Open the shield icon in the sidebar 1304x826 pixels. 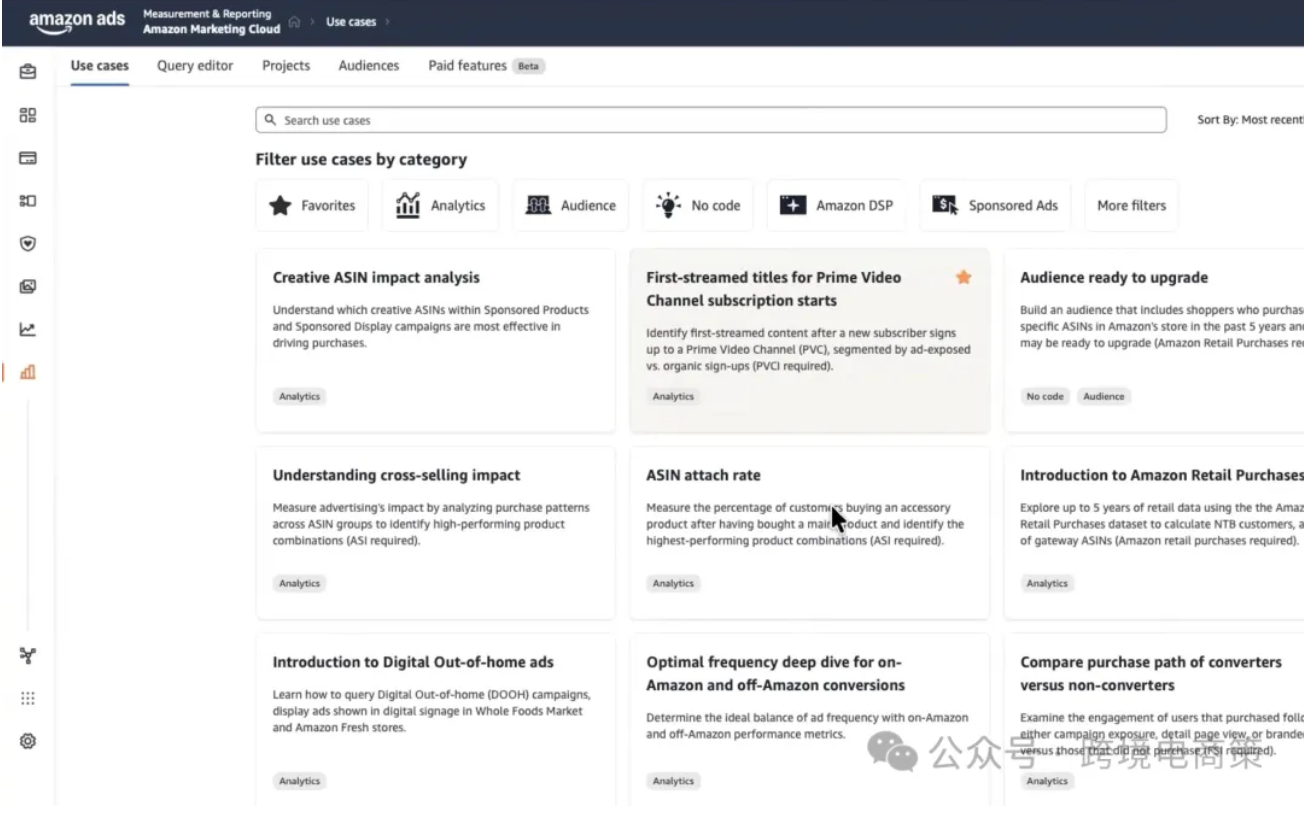coord(28,243)
